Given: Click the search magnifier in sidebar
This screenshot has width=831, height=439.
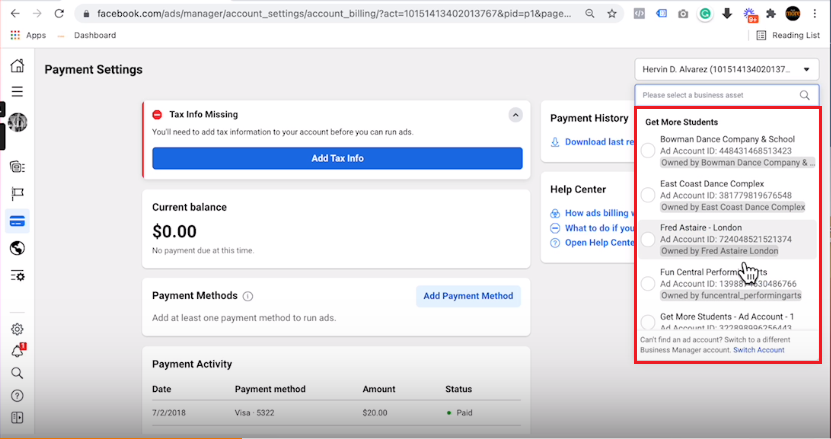Looking at the screenshot, I should click(x=17, y=373).
